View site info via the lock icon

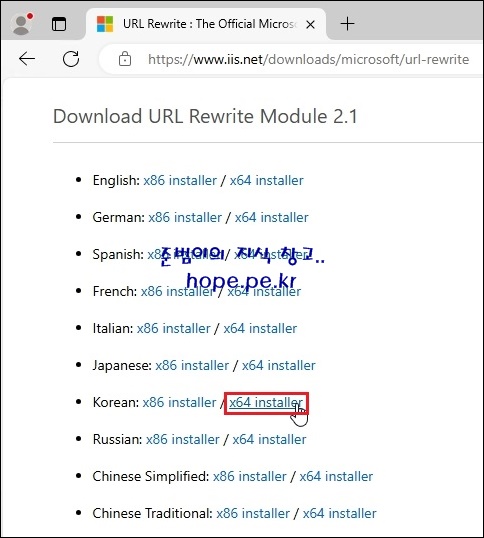coord(125,59)
